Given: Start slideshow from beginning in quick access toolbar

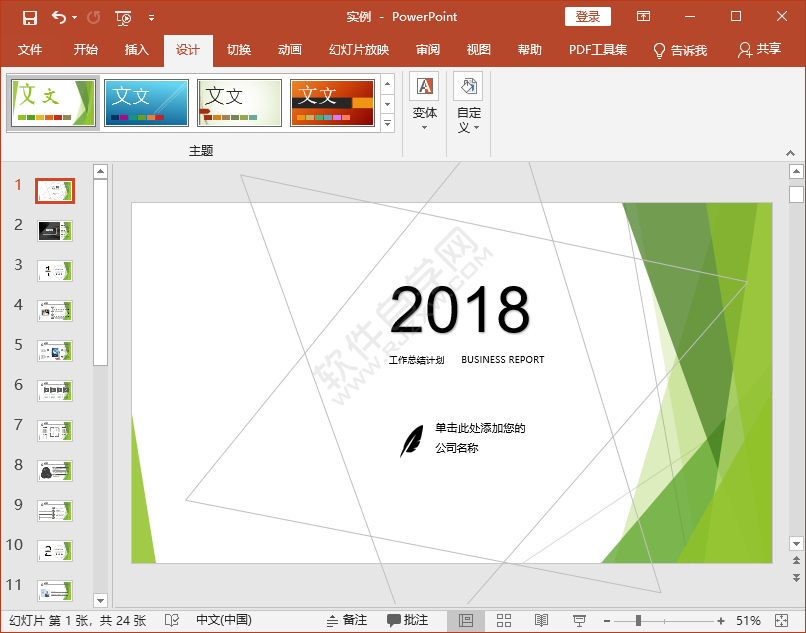Looking at the screenshot, I should pyautogui.click(x=123, y=18).
